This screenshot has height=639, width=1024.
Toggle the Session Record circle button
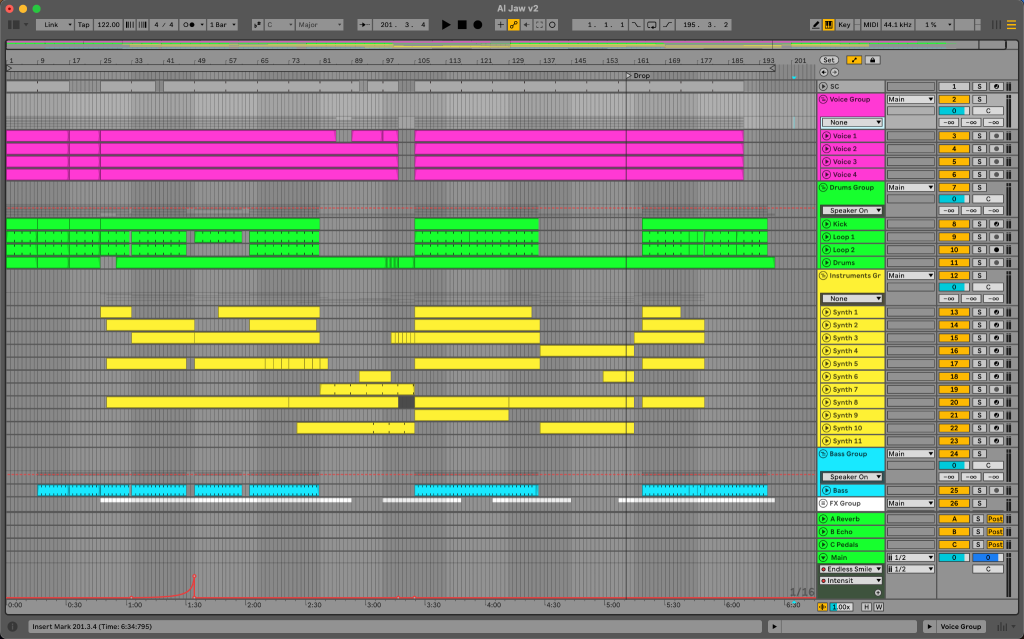(552, 25)
